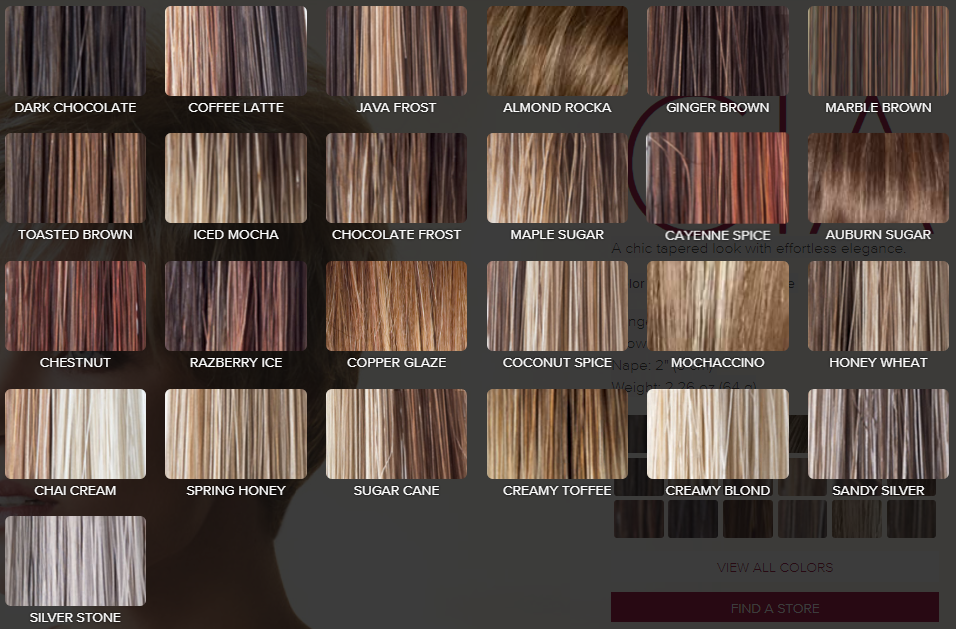Pick the Honey Wheat swatch
This screenshot has width=956, height=629.
(878, 306)
